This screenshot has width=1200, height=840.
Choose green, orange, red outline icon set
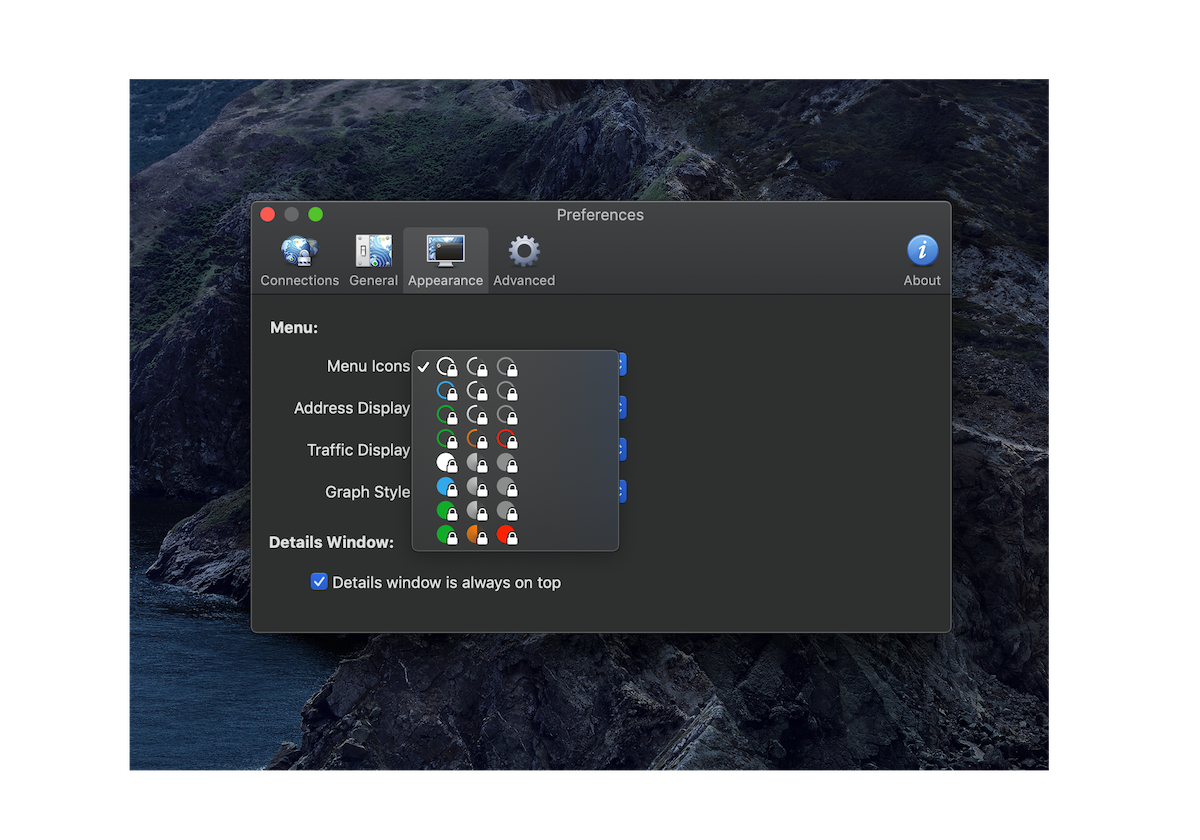pos(477,439)
